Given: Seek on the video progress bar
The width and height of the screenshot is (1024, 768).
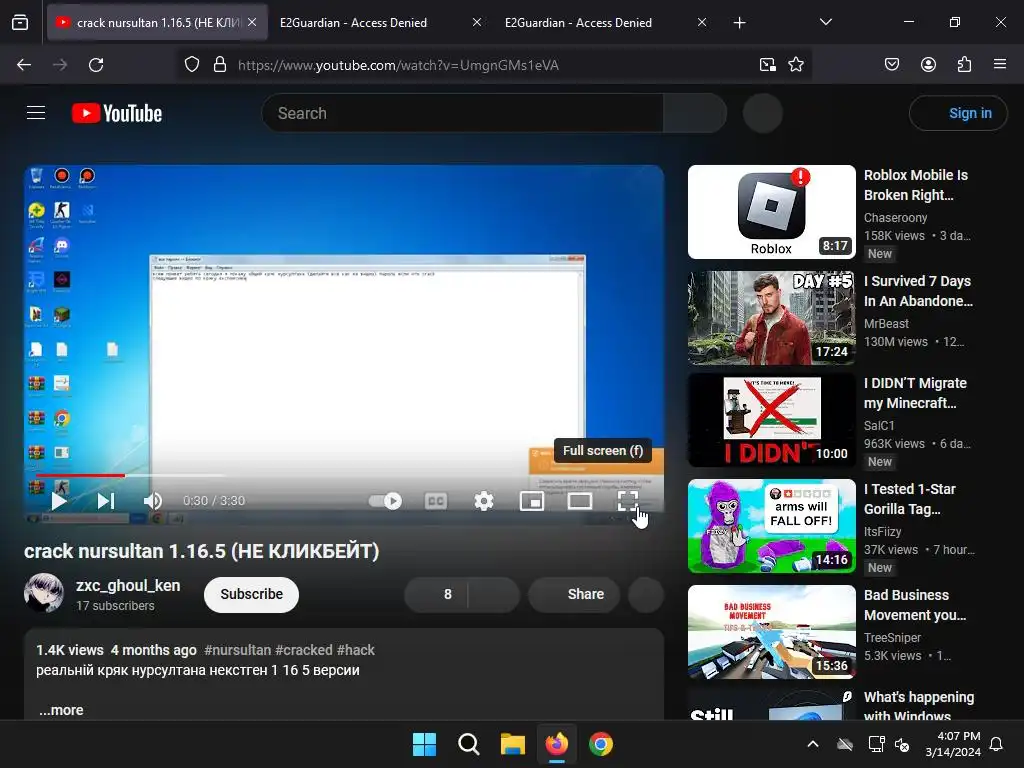Looking at the screenshot, I should [x=344, y=475].
